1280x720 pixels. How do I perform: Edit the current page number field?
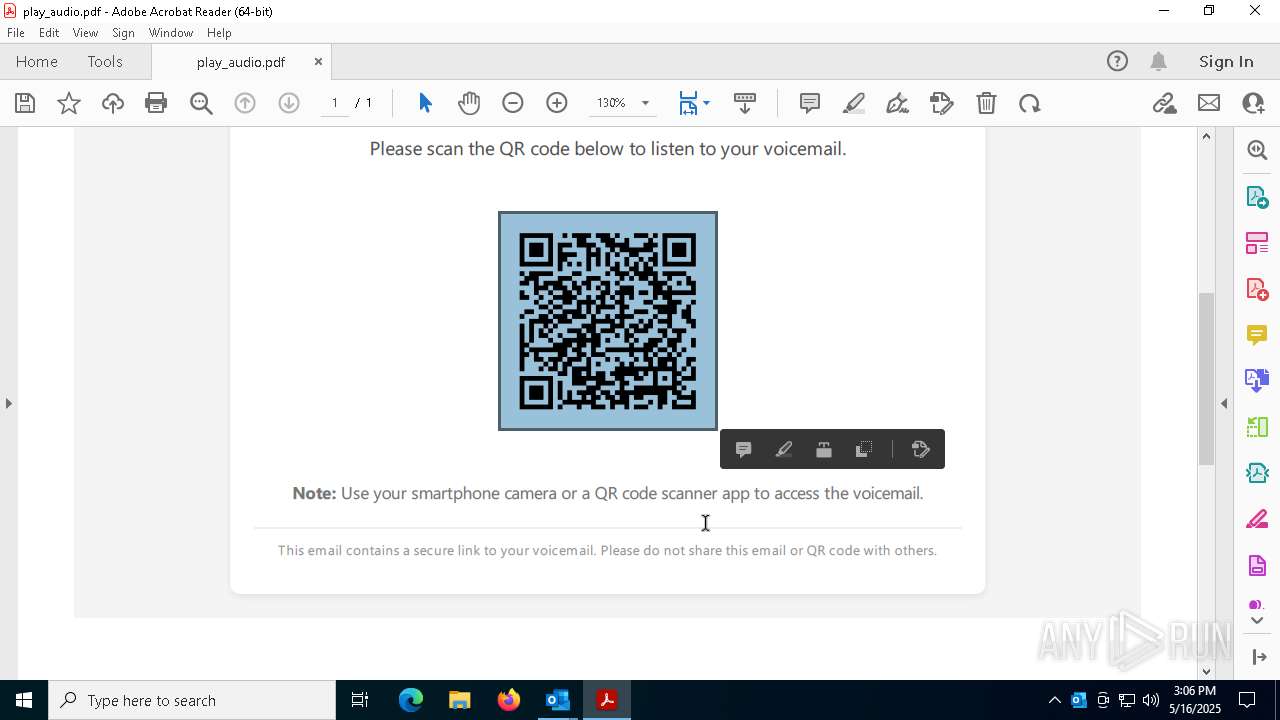pyautogui.click(x=335, y=103)
